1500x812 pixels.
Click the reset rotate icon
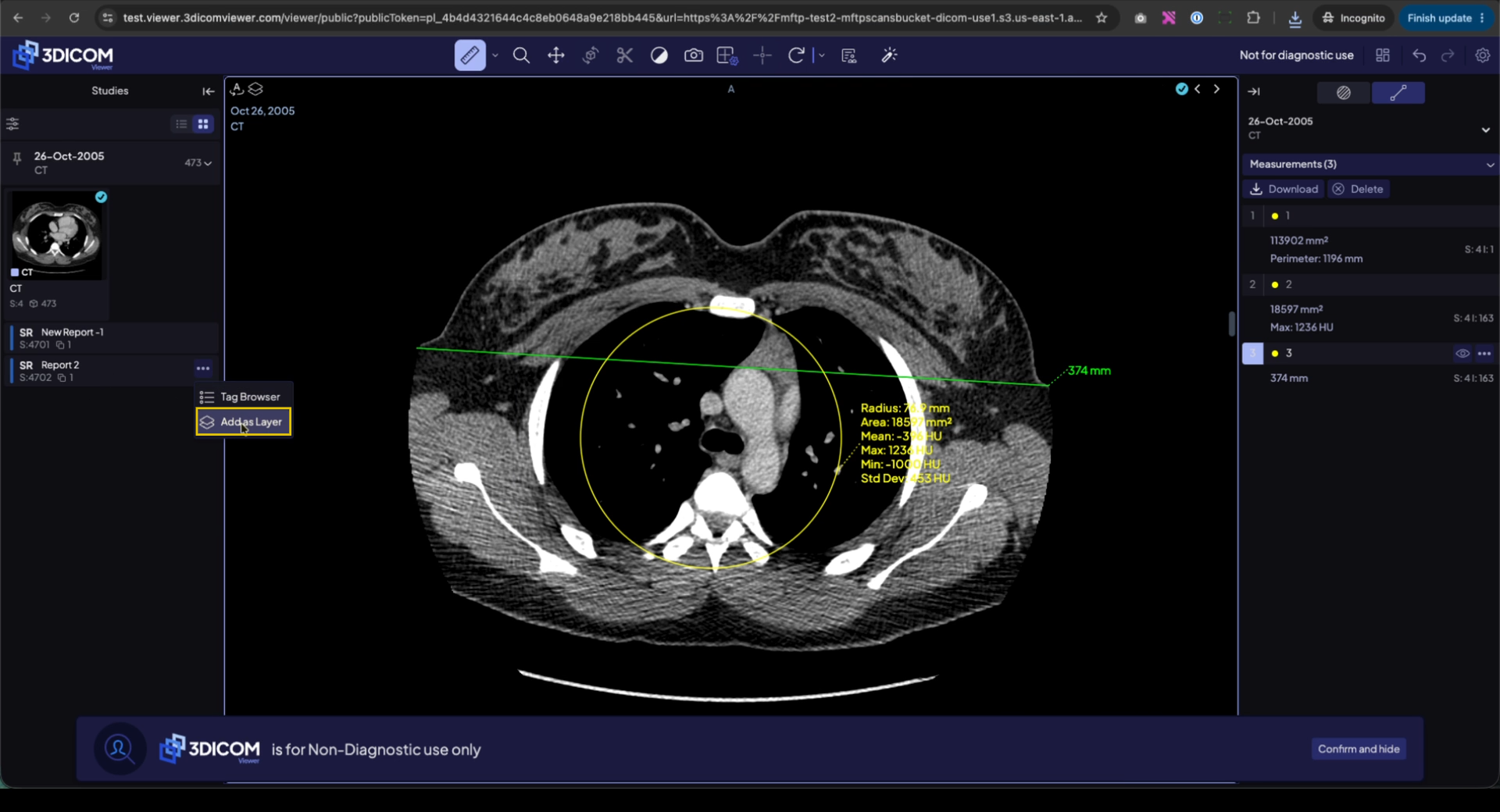(x=796, y=55)
